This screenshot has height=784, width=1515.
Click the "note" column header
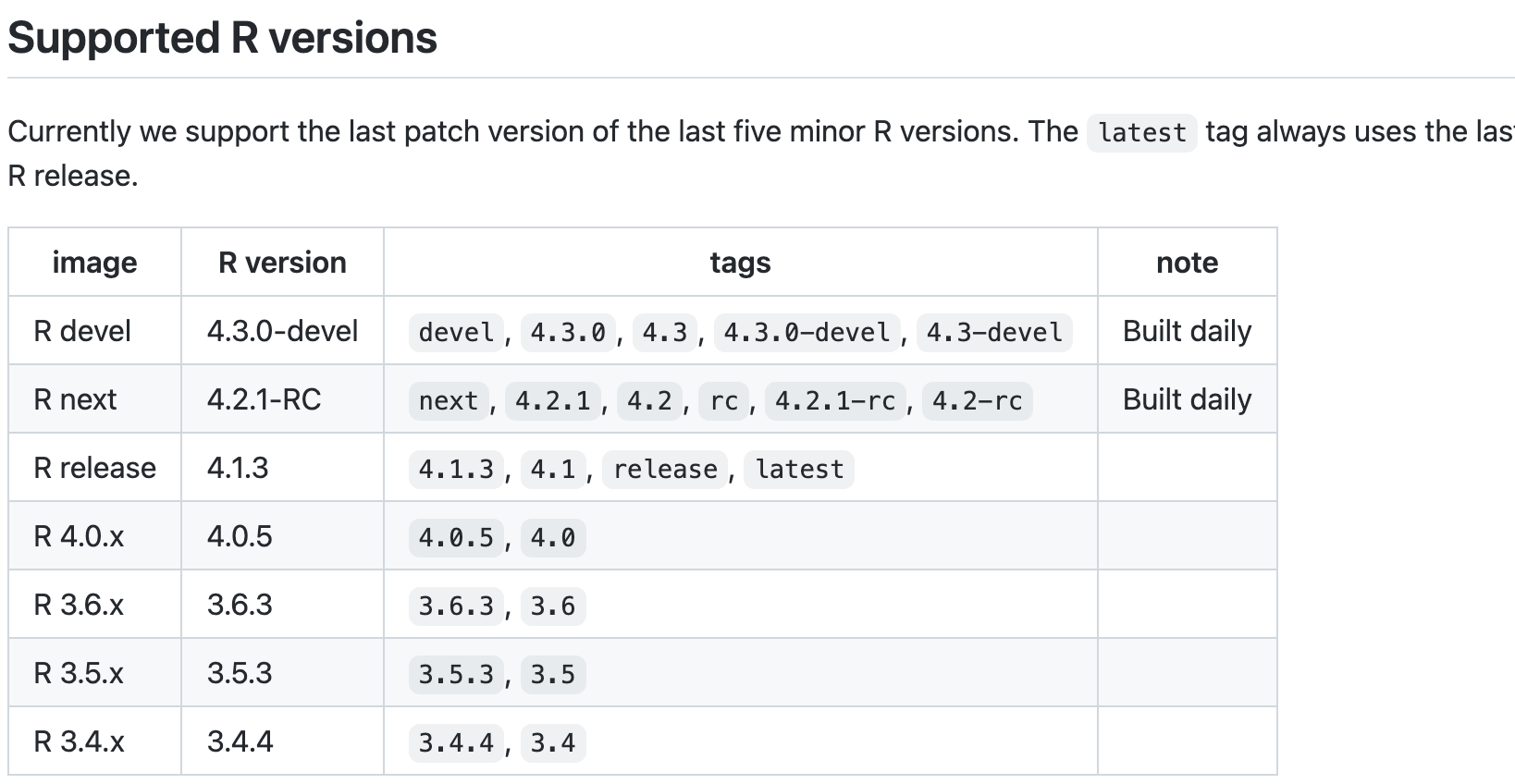[x=1187, y=263]
